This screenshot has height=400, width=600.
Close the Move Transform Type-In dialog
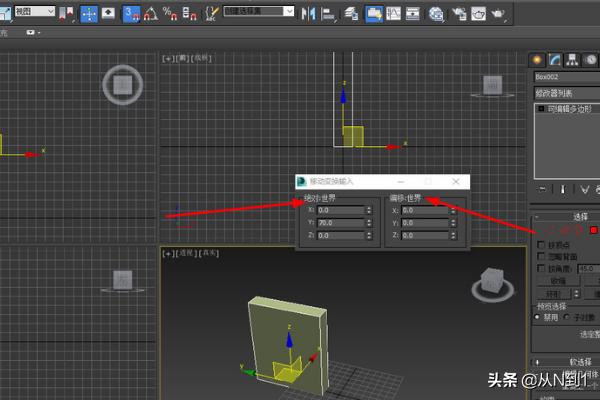(456, 181)
